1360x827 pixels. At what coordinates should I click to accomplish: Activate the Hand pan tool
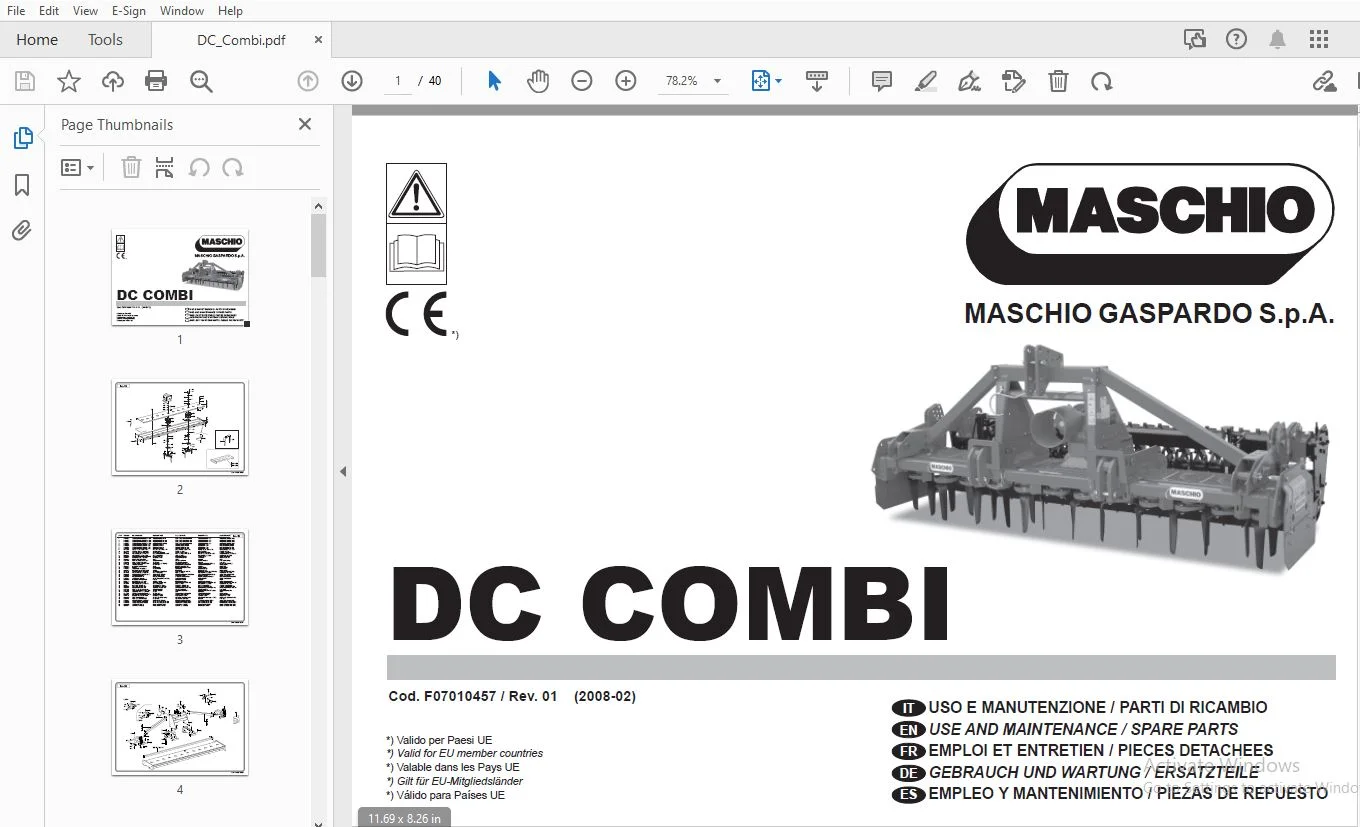[538, 81]
